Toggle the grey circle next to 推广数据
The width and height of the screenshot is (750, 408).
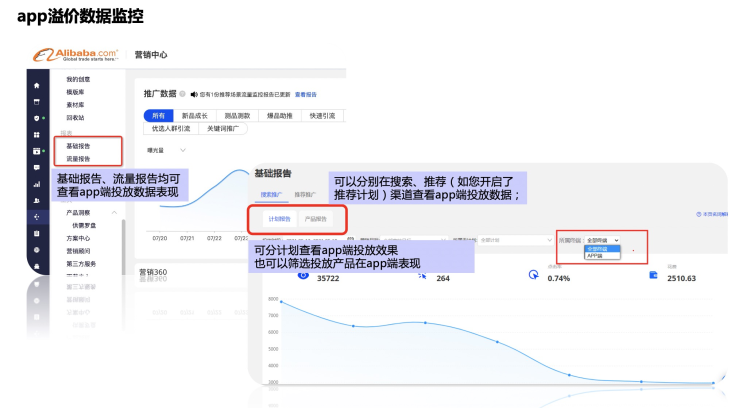[x=182, y=94]
